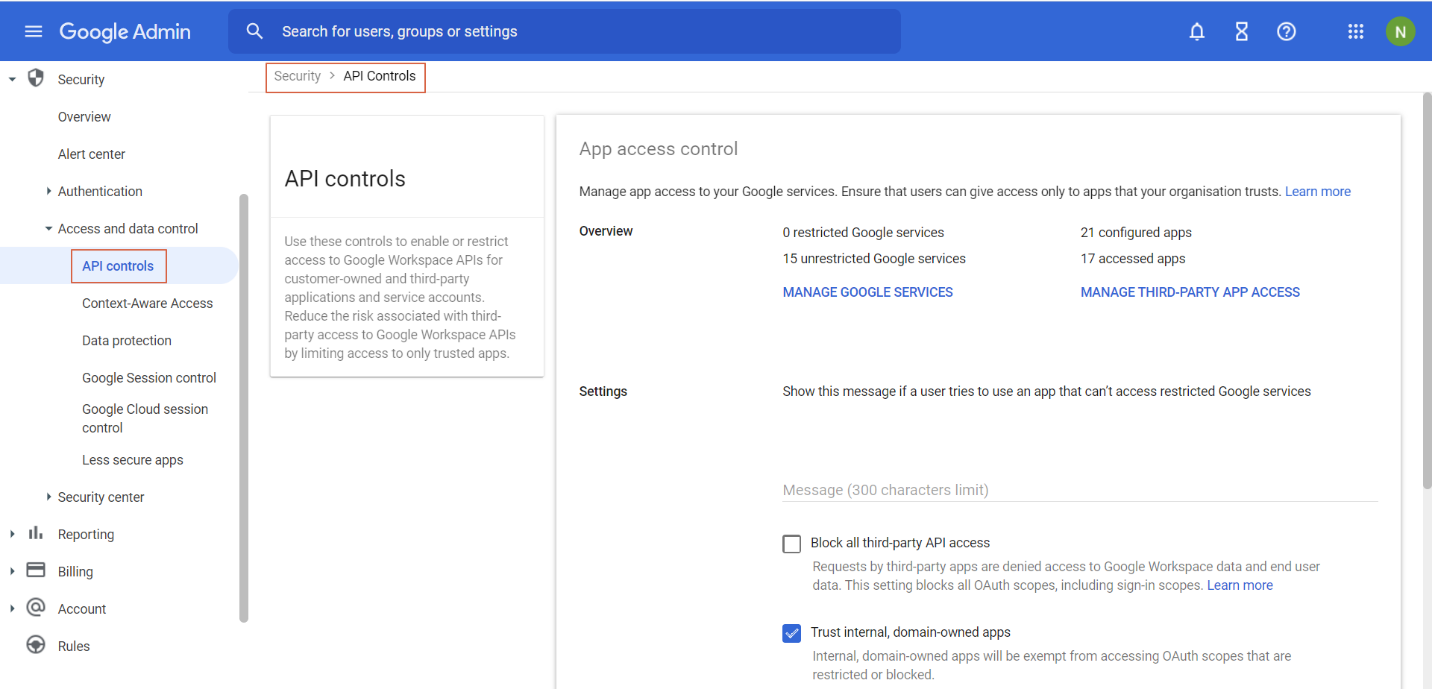Open Data protection in sidebar

coord(127,341)
